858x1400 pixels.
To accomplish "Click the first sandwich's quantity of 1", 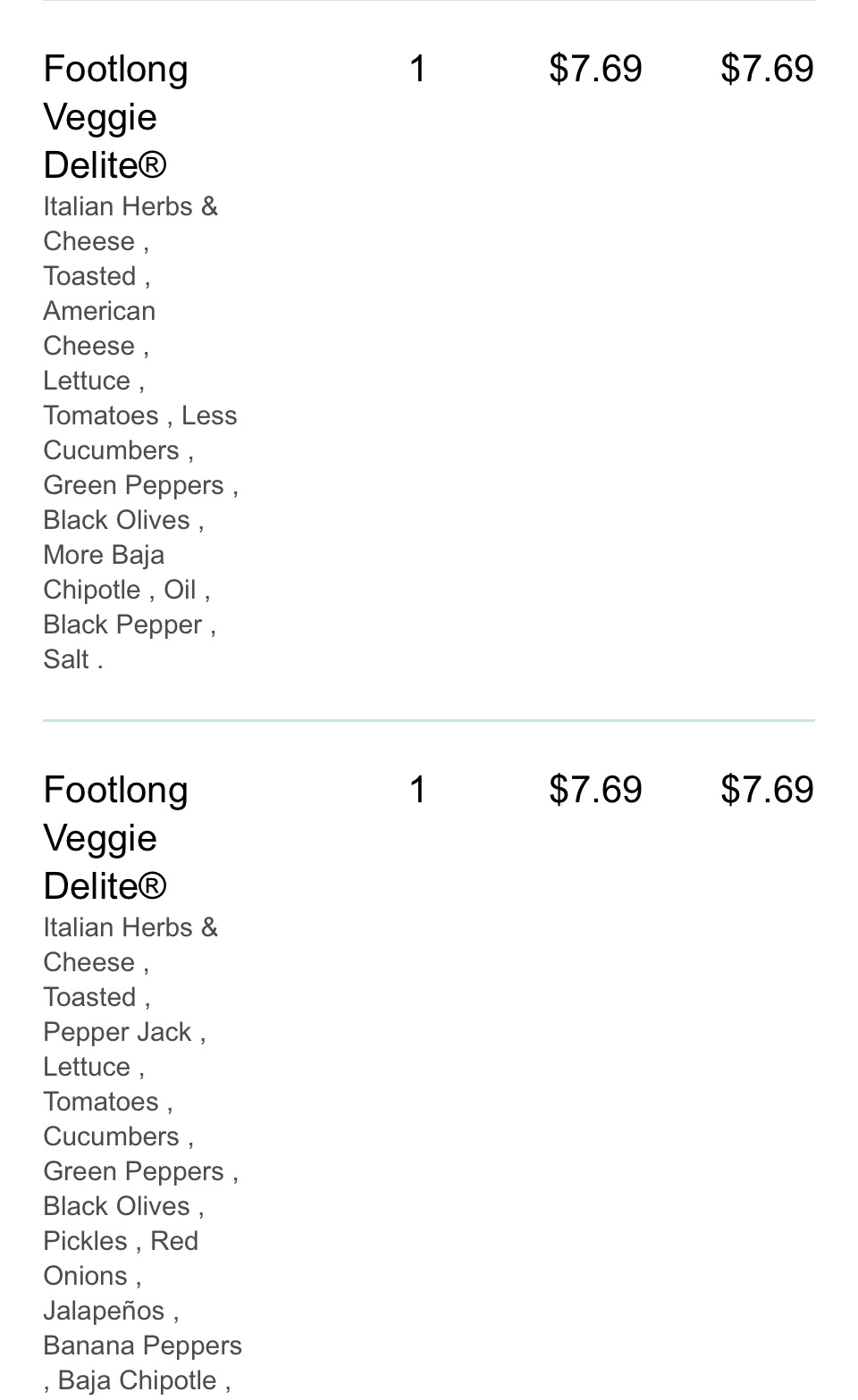I will (x=417, y=69).
